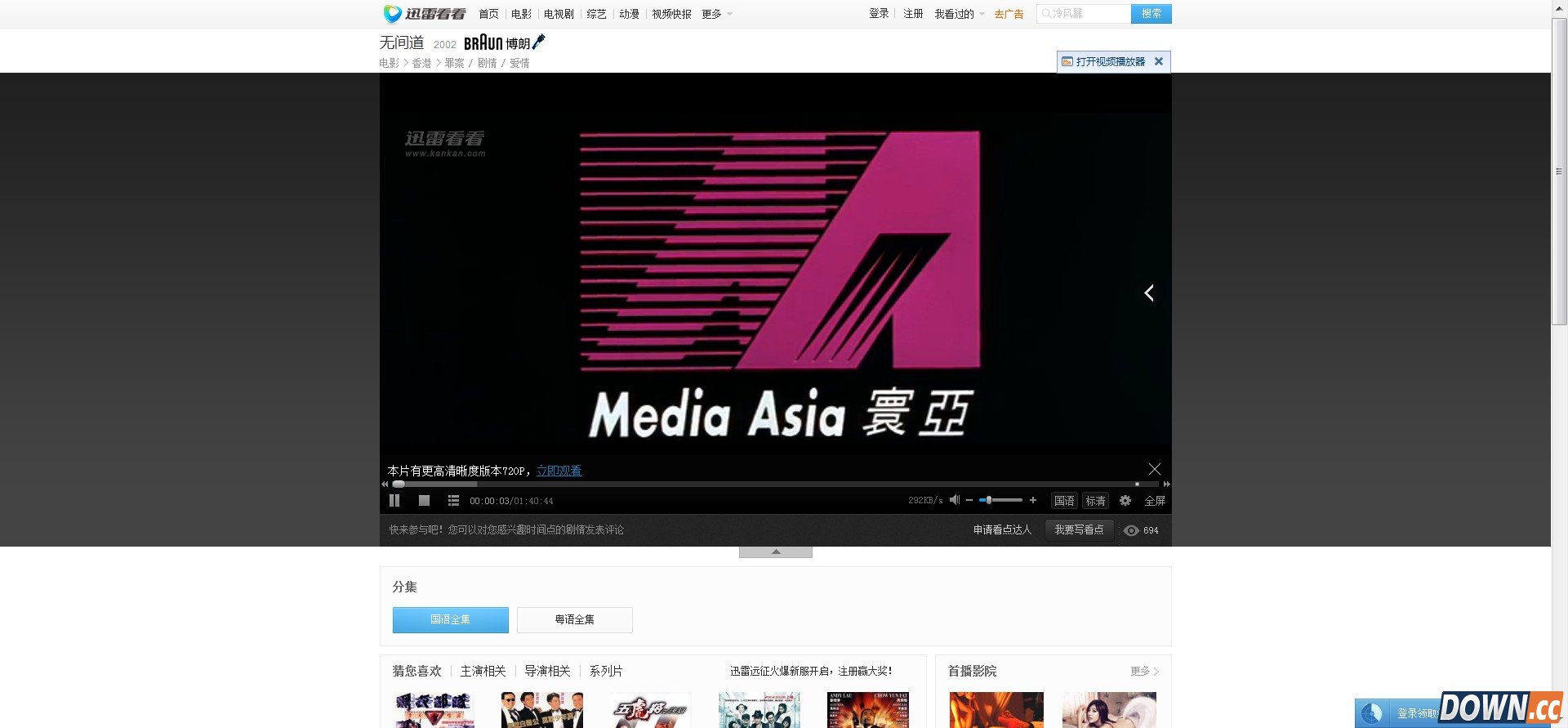Viewport: 1568px width, 728px height.
Task: Stop the video with the stop button
Action: 424,501
